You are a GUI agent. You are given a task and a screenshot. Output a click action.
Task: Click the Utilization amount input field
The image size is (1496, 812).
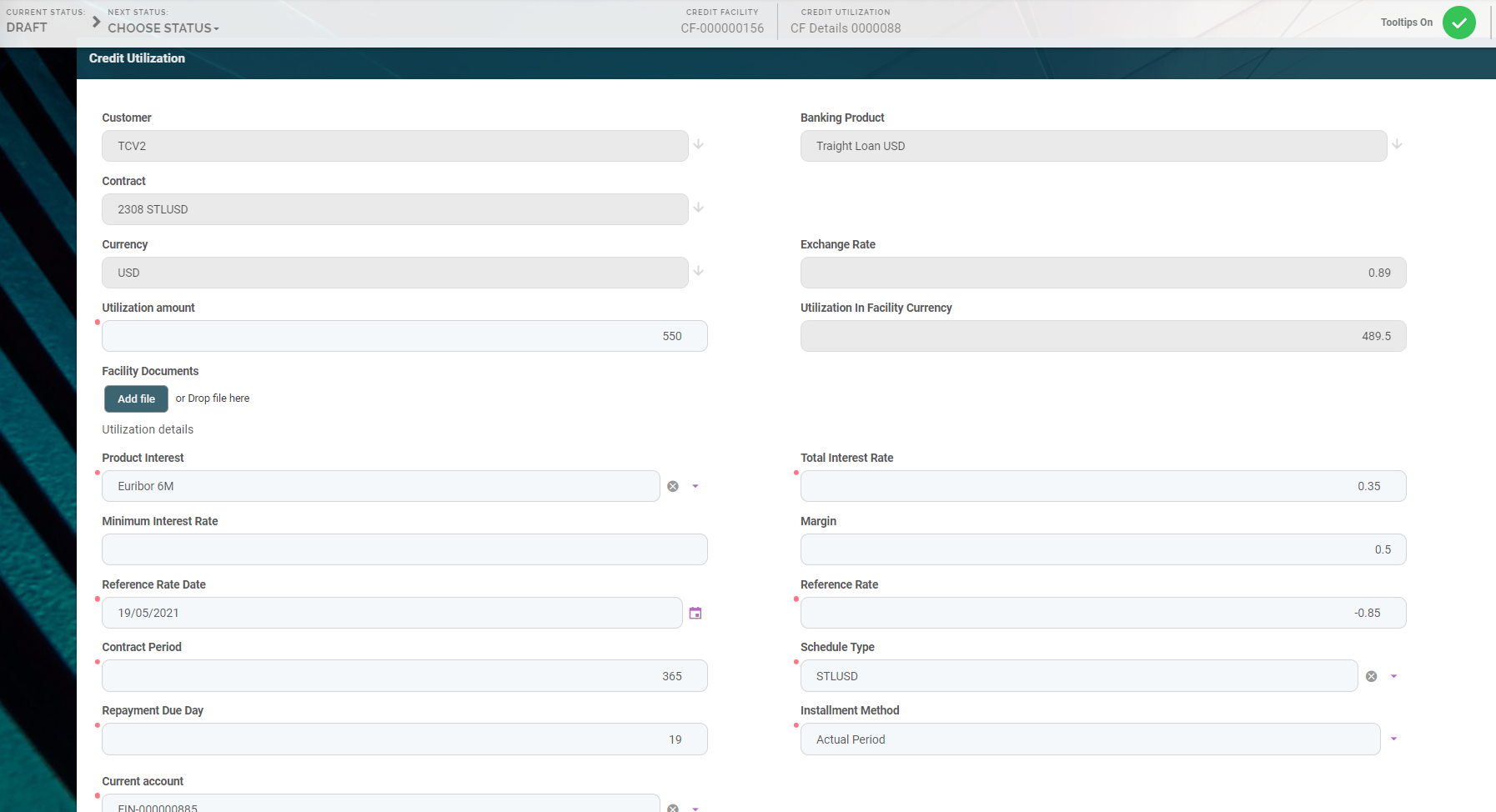click(x=404, y=337)
